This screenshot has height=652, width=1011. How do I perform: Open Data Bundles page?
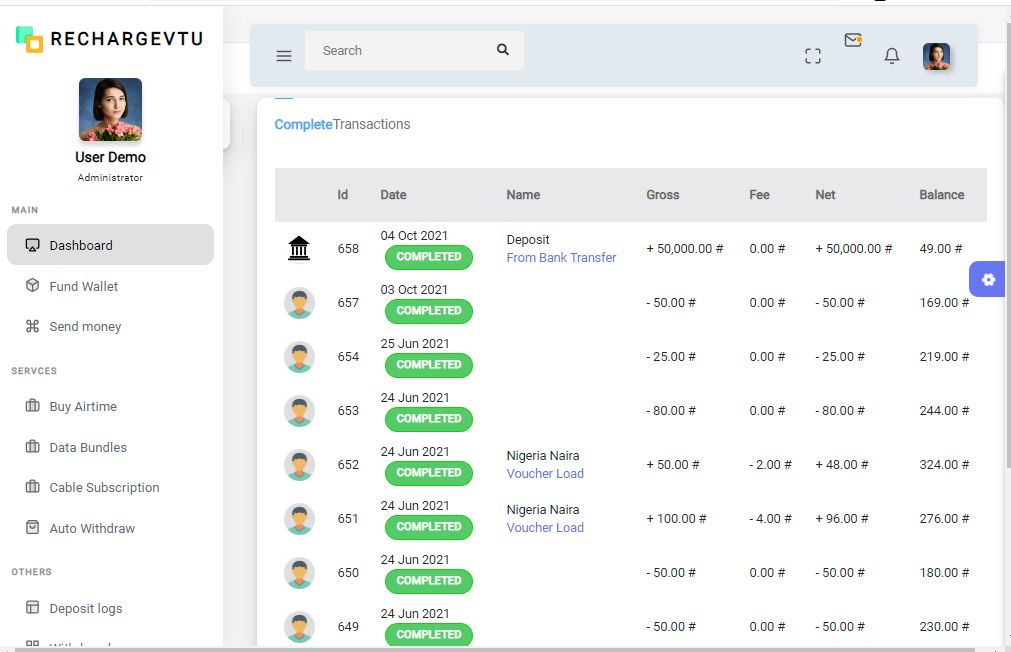88,447
